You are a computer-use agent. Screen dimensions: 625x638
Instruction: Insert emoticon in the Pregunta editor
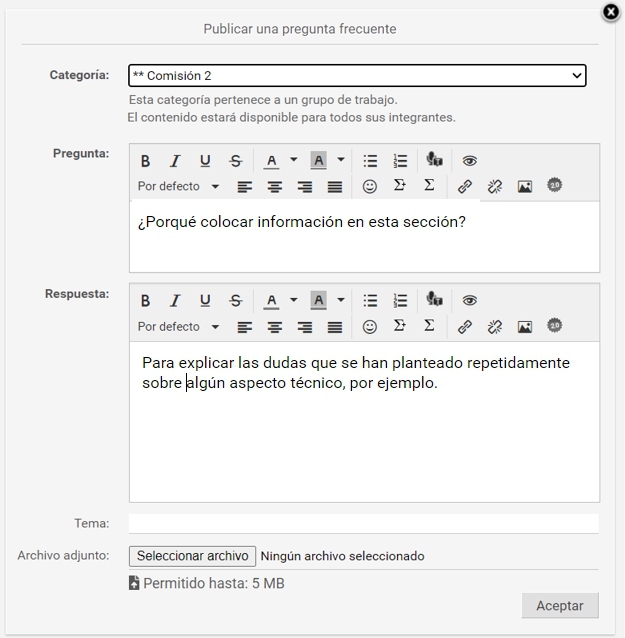click(369, 187)
